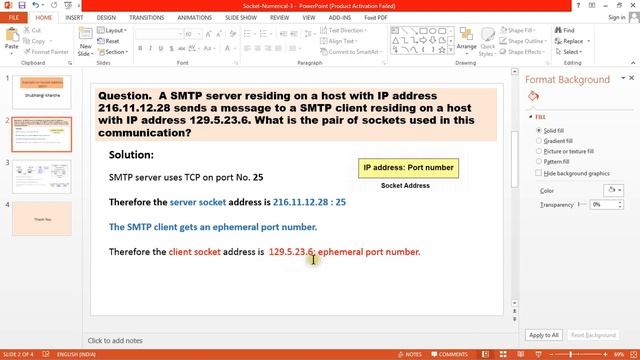640x360 pixels.
Task: Open the Section dropdown
Action: 113,52
